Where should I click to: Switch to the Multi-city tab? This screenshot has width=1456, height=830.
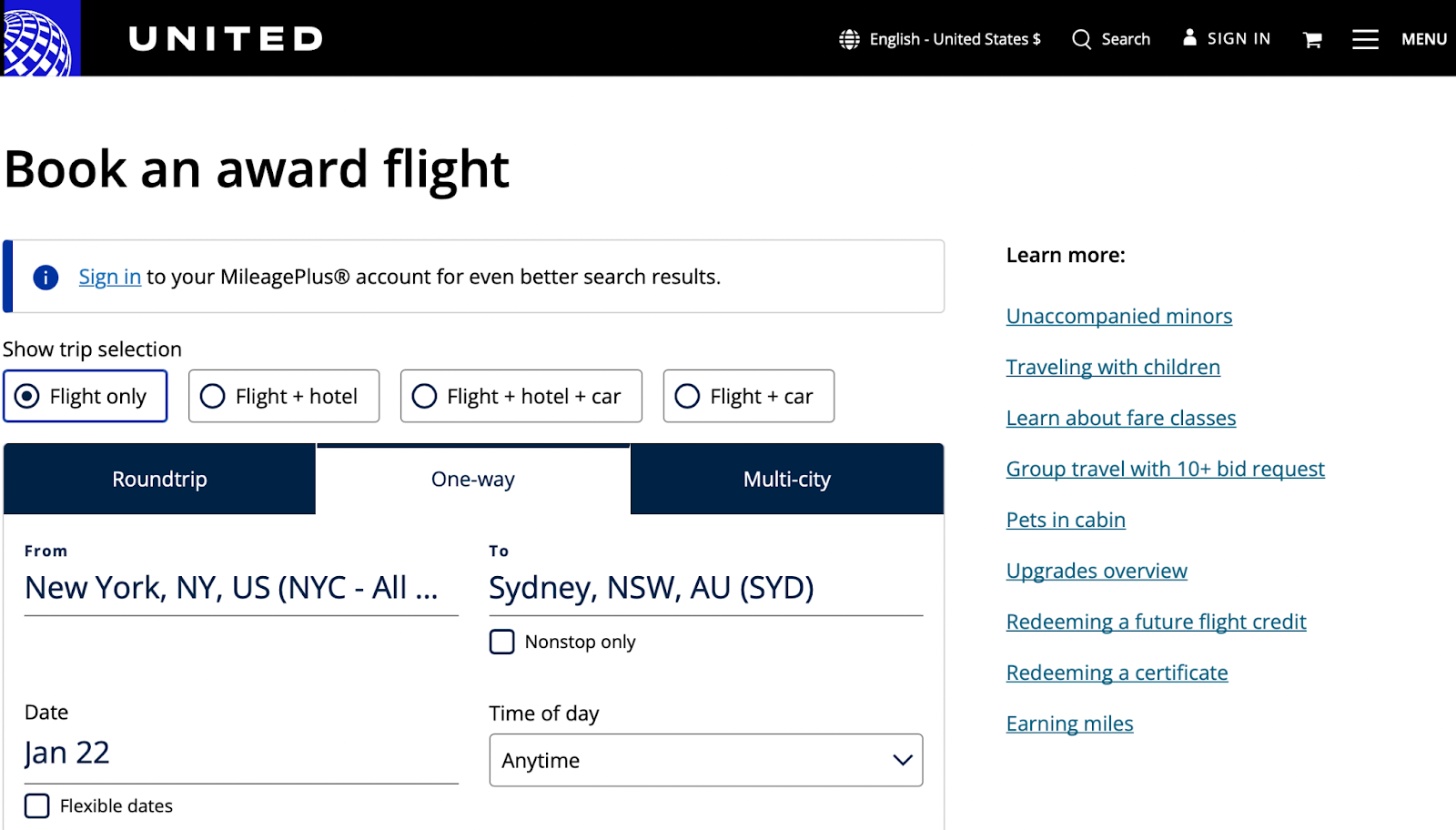tap(786, 480)
